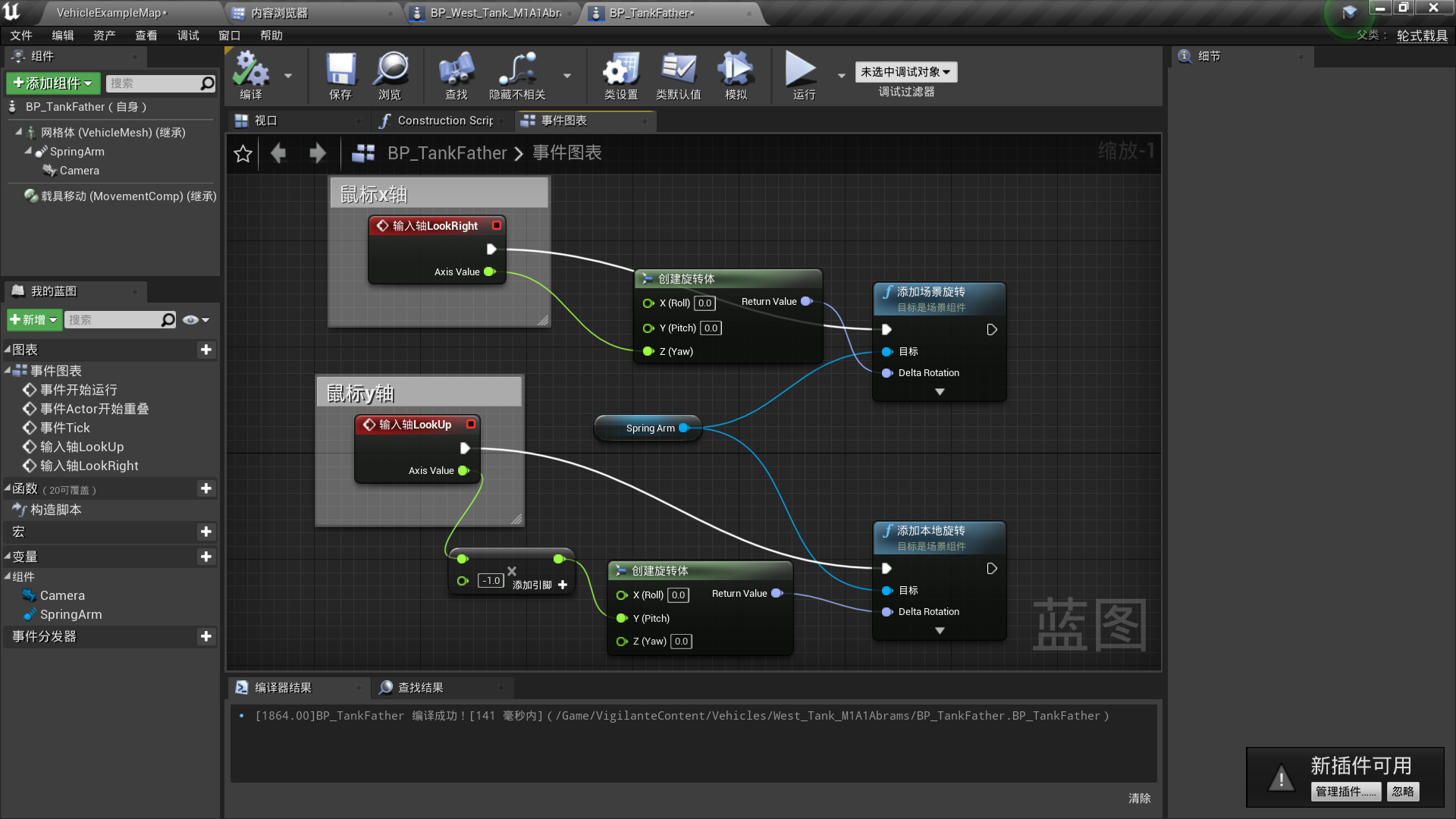Toggle the LookUp node red indicator

pos(471,424)
